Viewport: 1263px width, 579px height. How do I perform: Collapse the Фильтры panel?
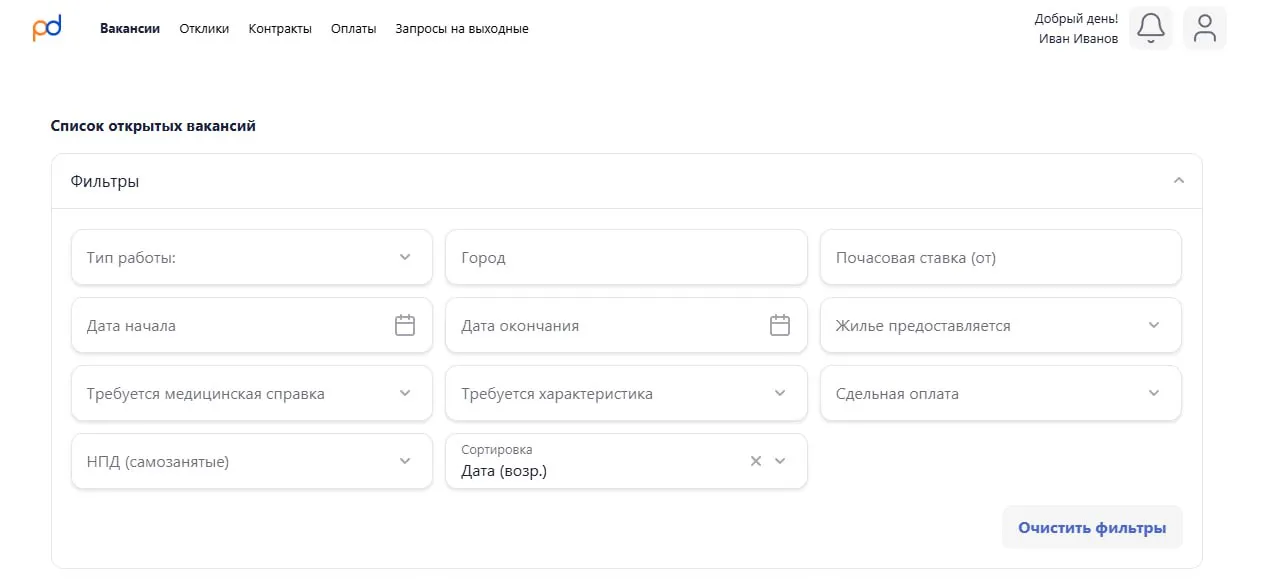pyautogui.click(x=1178, y=181)
